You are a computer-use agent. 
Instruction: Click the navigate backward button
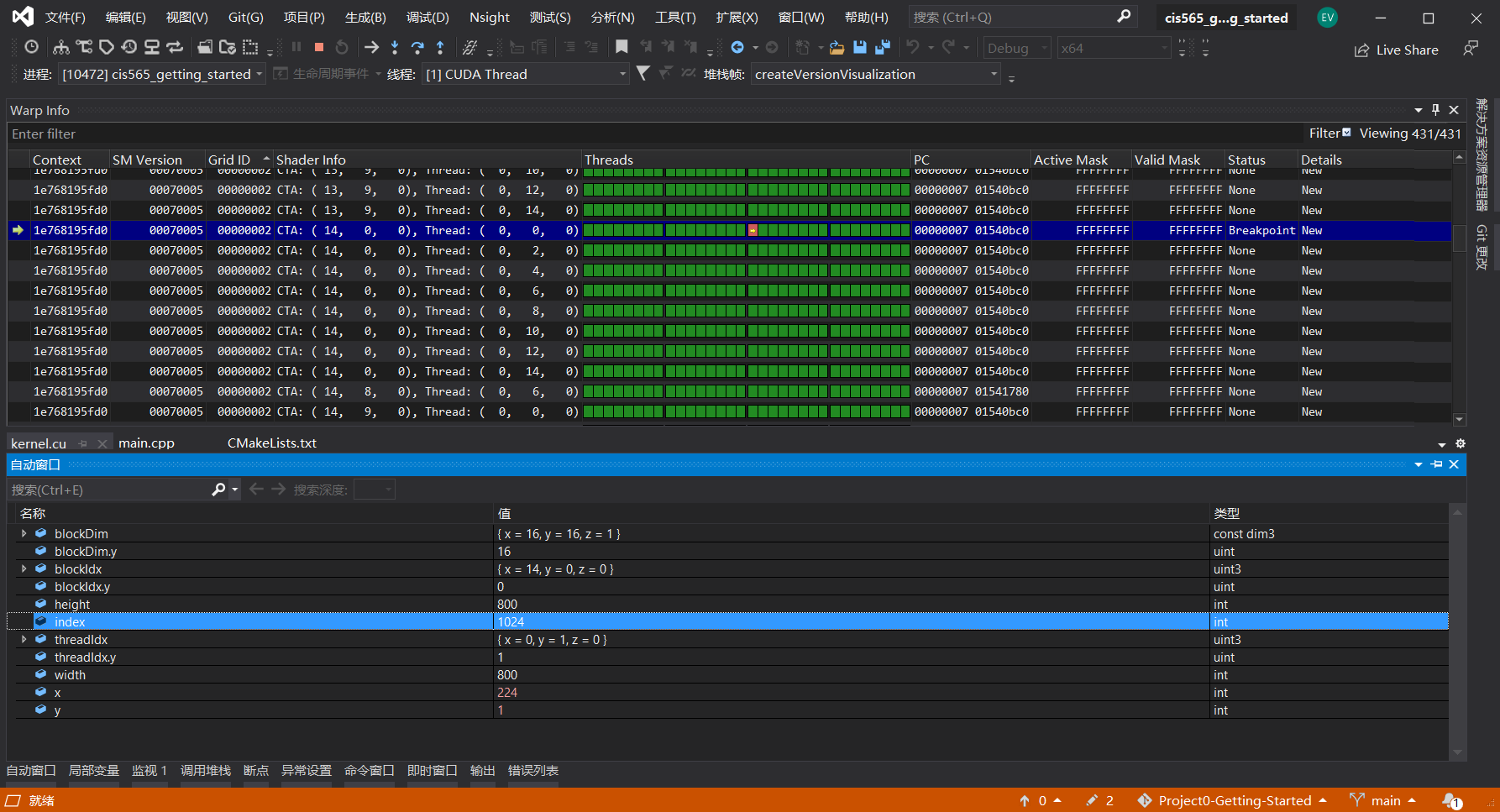(737, 48)
